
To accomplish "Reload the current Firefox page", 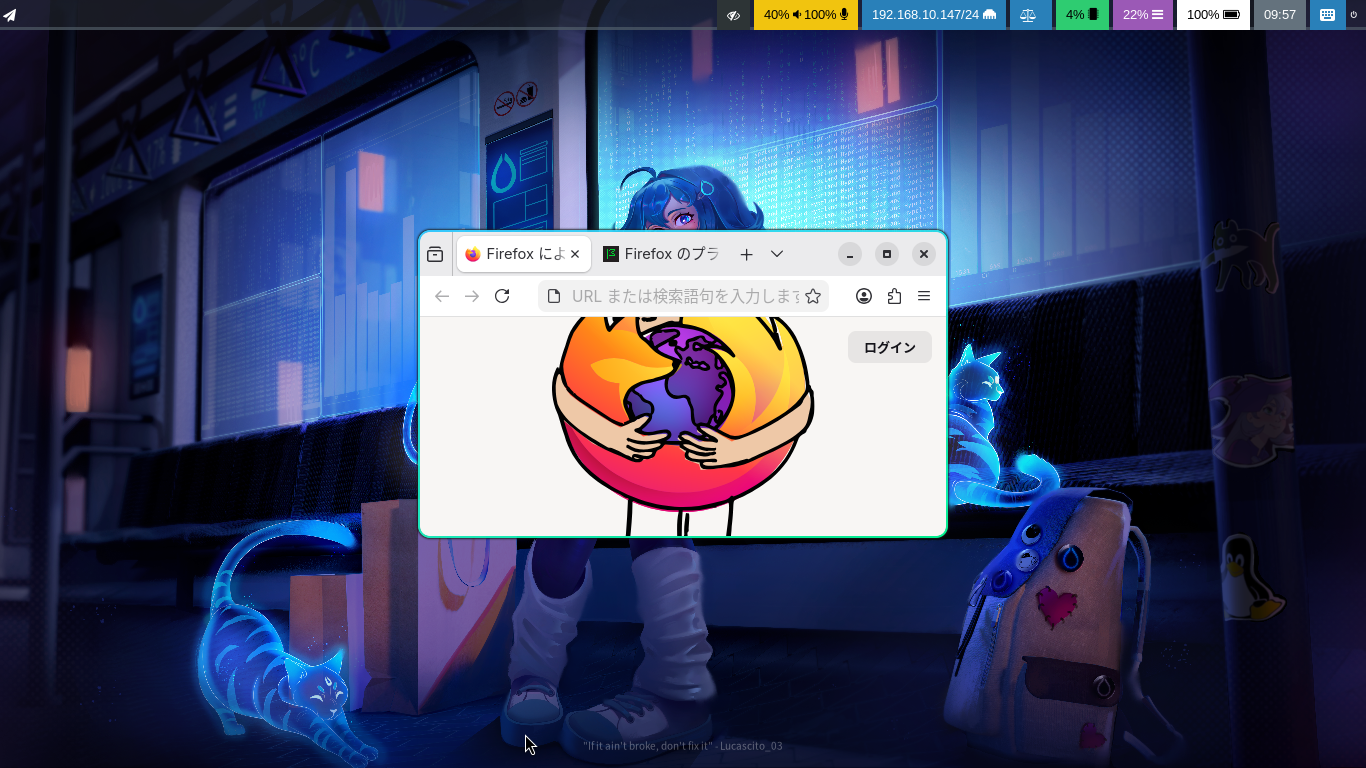I will (502, 296).
